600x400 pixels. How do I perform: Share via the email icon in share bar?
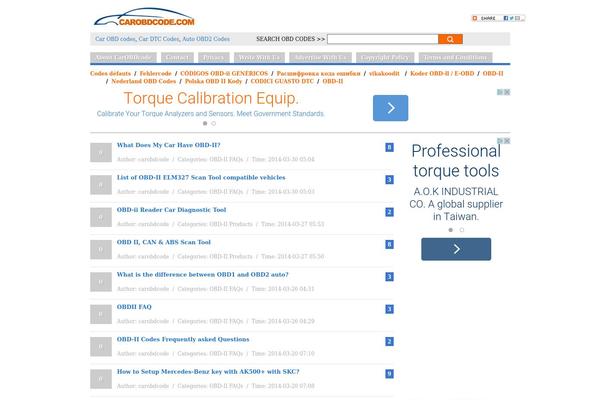(x=517, y=18)
